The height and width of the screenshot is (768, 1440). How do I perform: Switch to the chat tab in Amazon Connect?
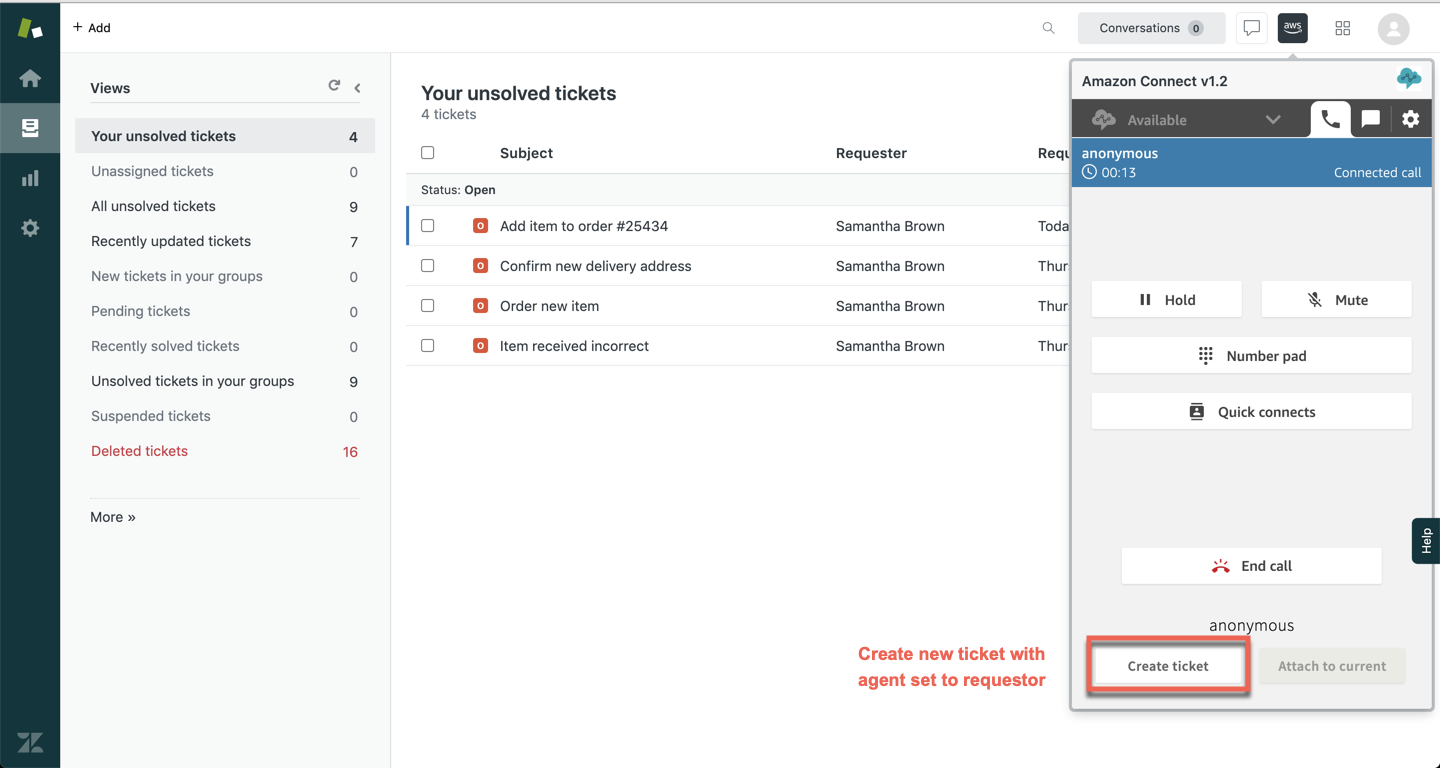pyautogui.click(x=1370, y=119)
